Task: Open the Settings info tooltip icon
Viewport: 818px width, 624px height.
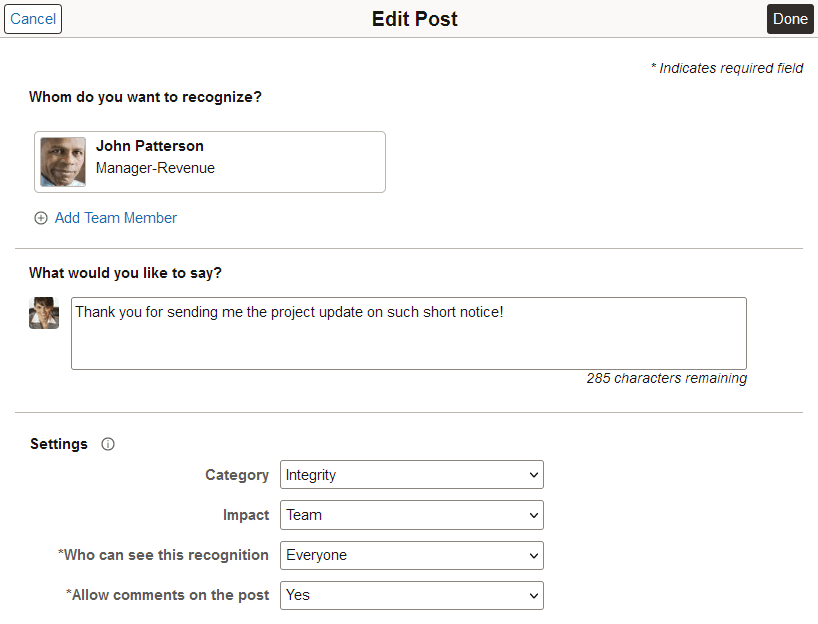Action: (x=107, y=444)
